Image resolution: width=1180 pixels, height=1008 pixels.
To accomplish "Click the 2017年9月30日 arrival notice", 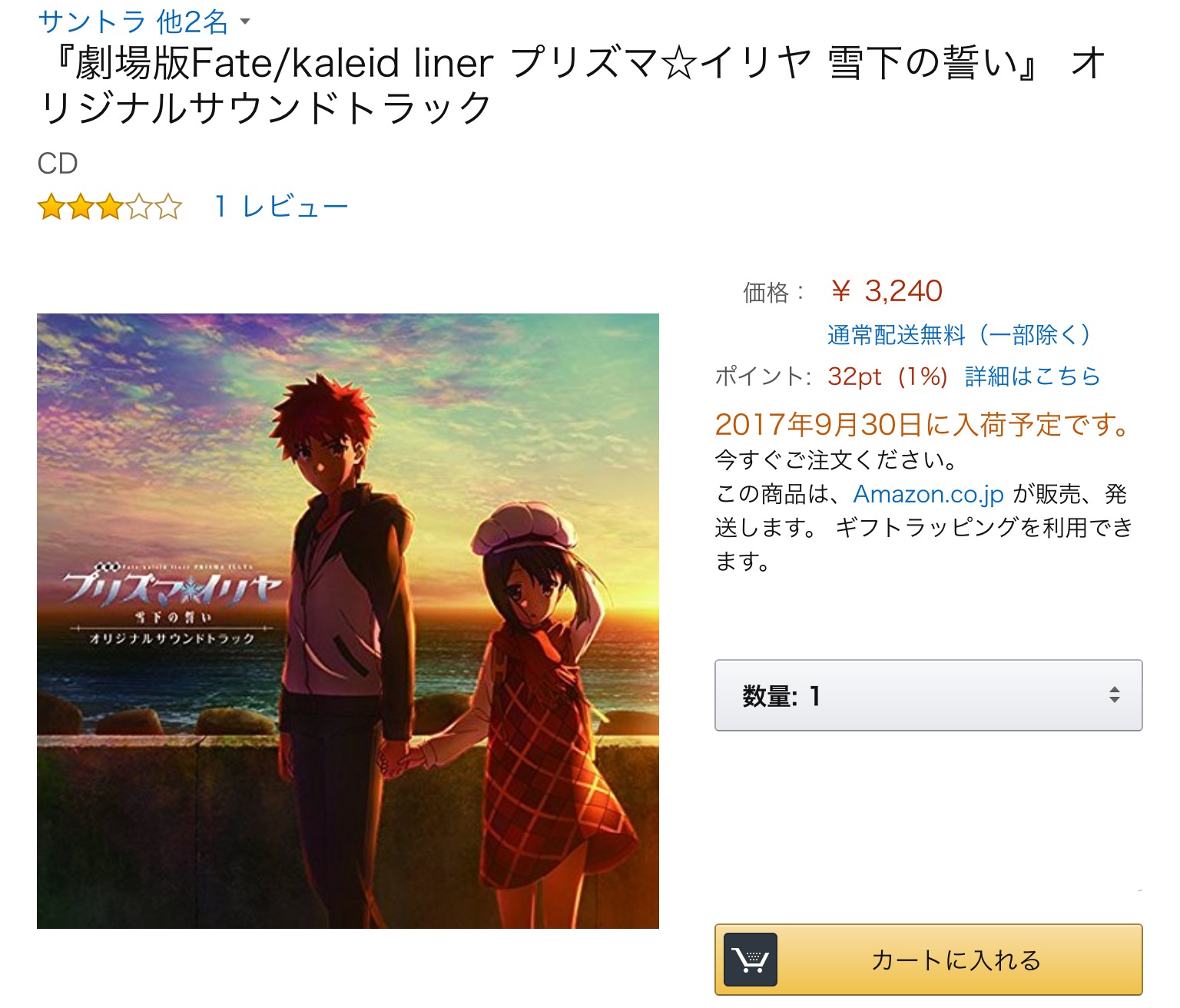I will pyautogui.click(x=923, y=424).
